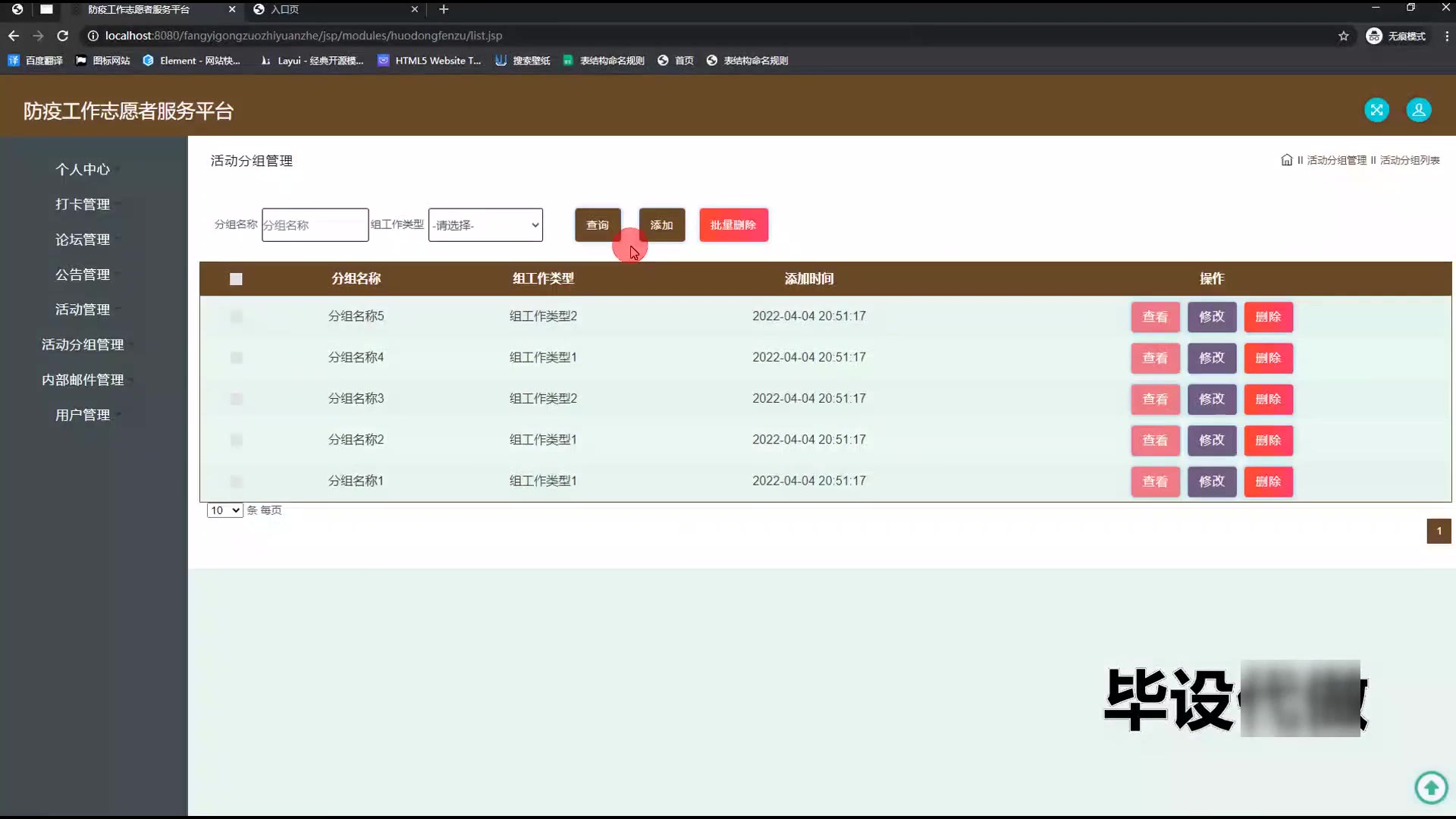The width and height of the screenshot is (1456, 819).
Task: Click 修改 for the 分组名称4 row
Action: (1211, 358)
